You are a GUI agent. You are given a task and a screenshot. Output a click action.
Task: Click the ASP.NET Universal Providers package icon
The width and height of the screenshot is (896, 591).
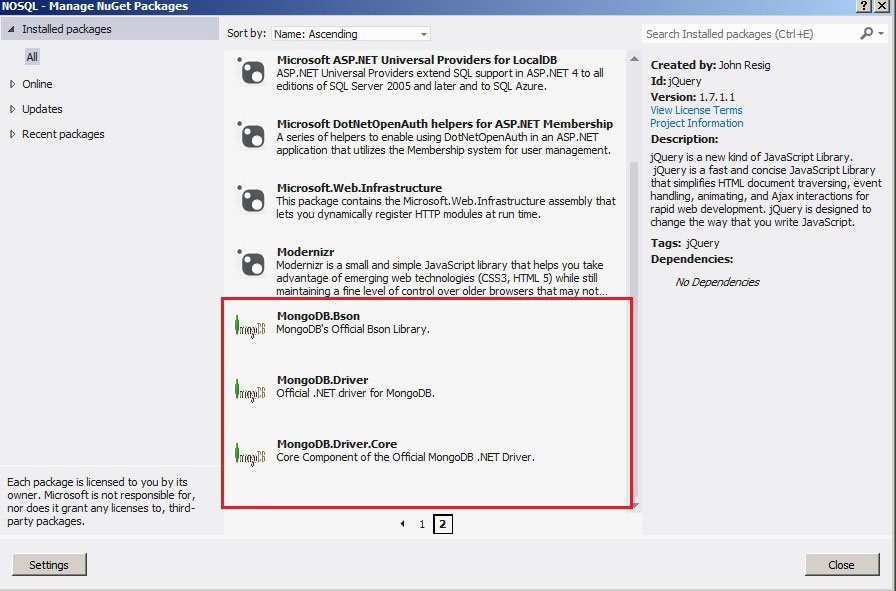tap(250, 71)
